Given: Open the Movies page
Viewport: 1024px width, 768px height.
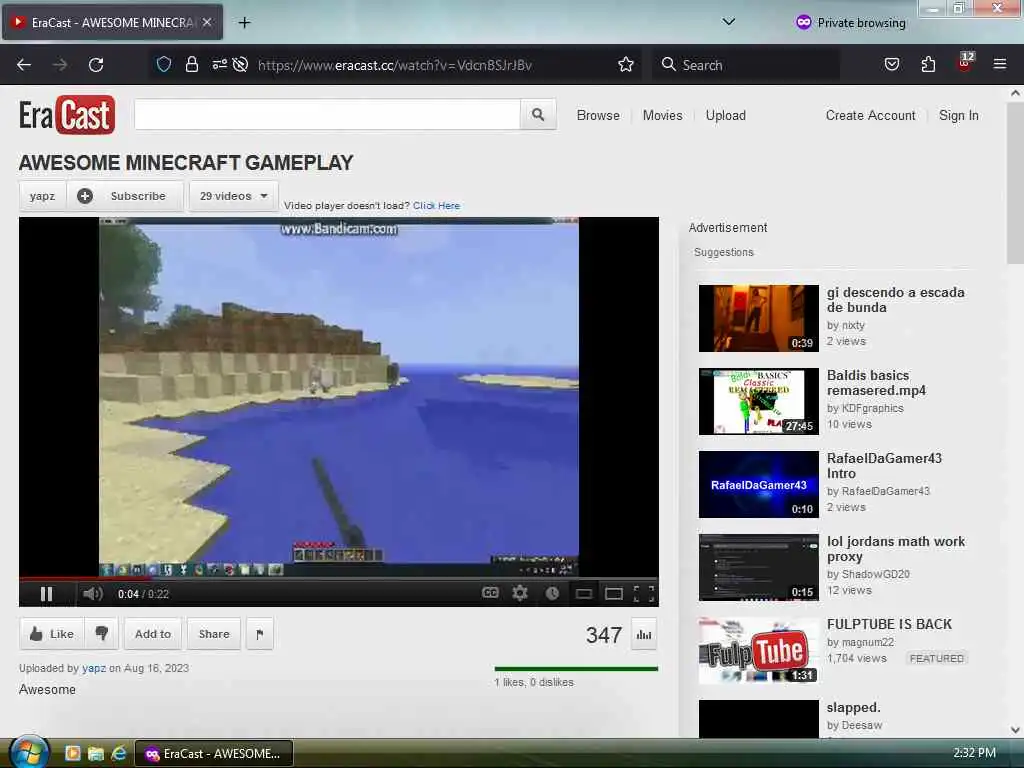Looking at the screenshot, I should (x=662, y=115).
